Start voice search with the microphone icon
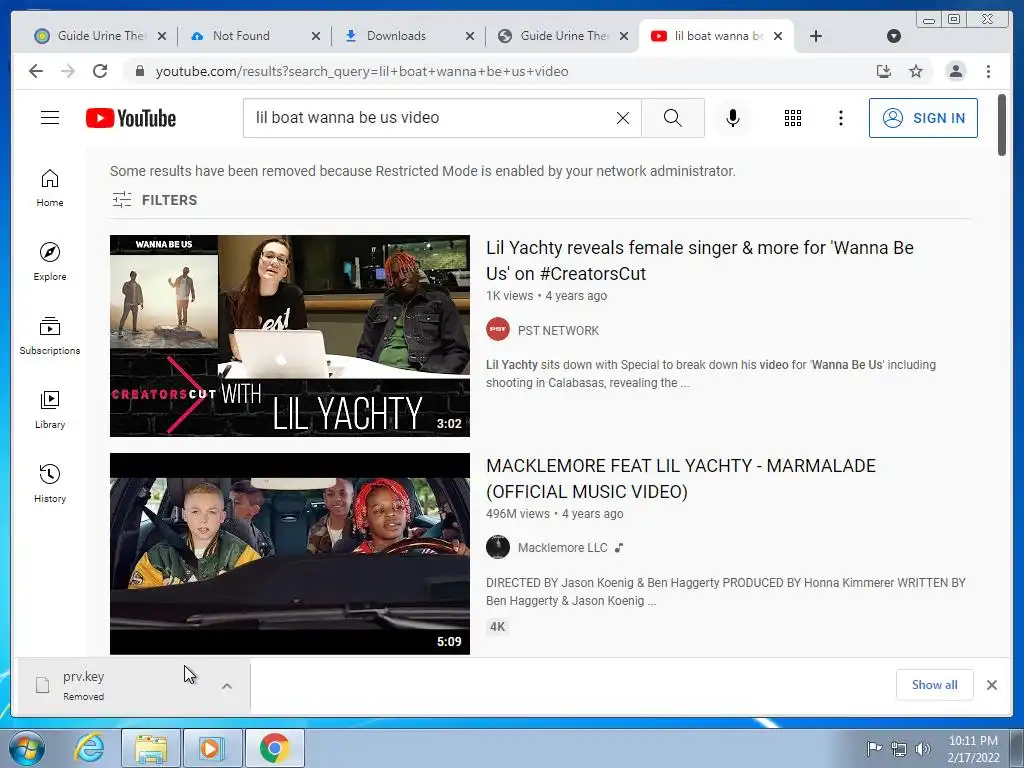 pos(733,118)
